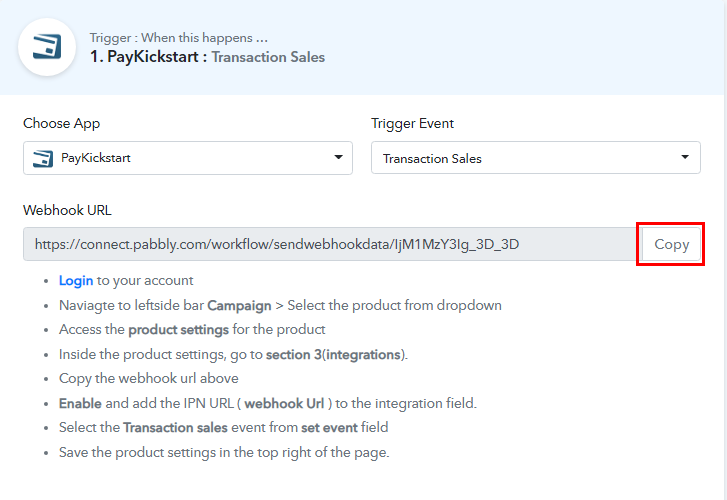Click the 'Webhook URL' label
727x500 pixels.
click(67, 210)
